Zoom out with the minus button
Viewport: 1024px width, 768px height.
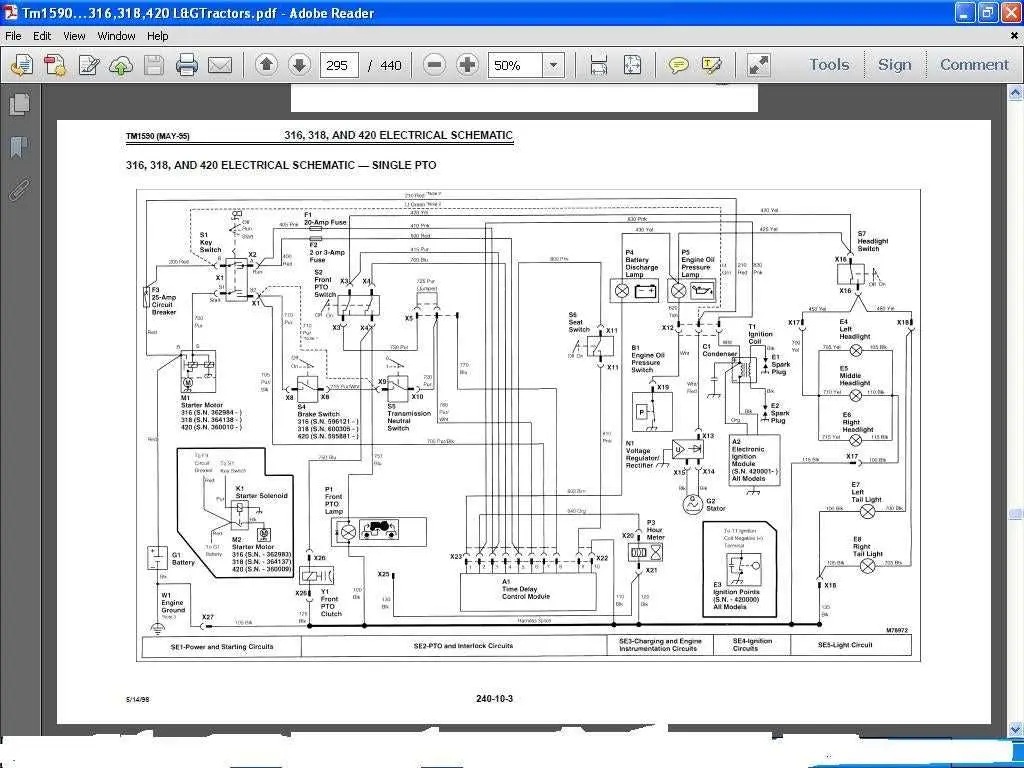pyautogui.click(x=434, y=65)
